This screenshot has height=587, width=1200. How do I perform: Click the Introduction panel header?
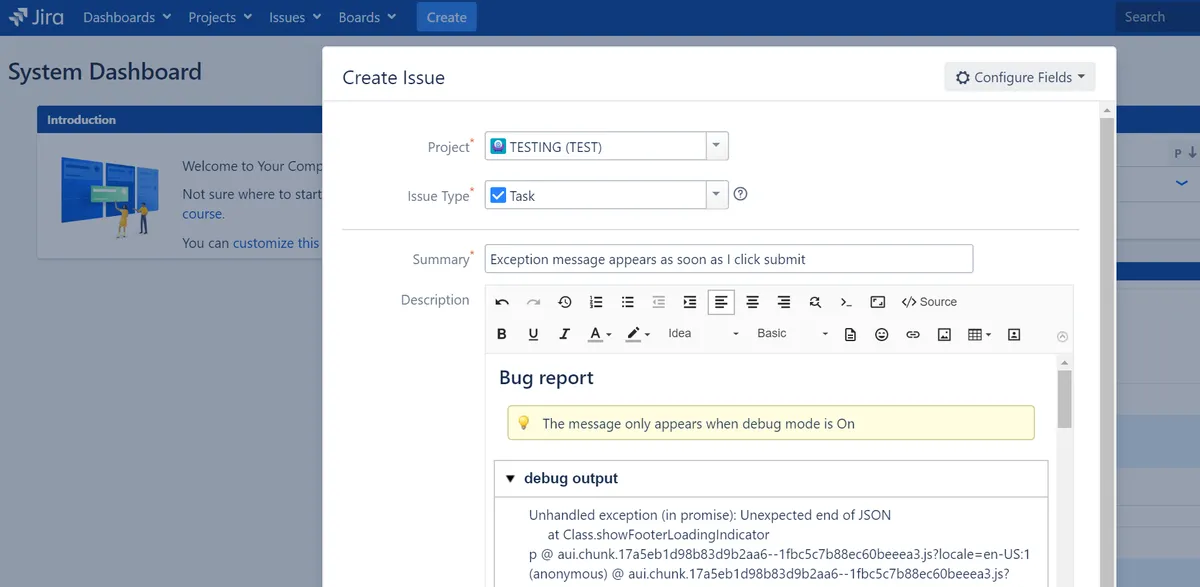(x=180, y=120)
